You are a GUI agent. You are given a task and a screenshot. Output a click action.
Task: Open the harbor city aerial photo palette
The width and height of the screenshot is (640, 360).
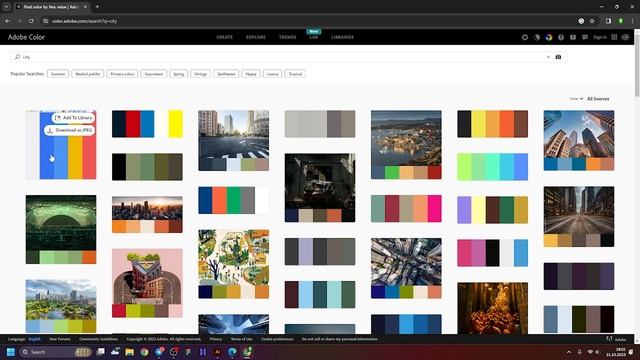[406, 144]
